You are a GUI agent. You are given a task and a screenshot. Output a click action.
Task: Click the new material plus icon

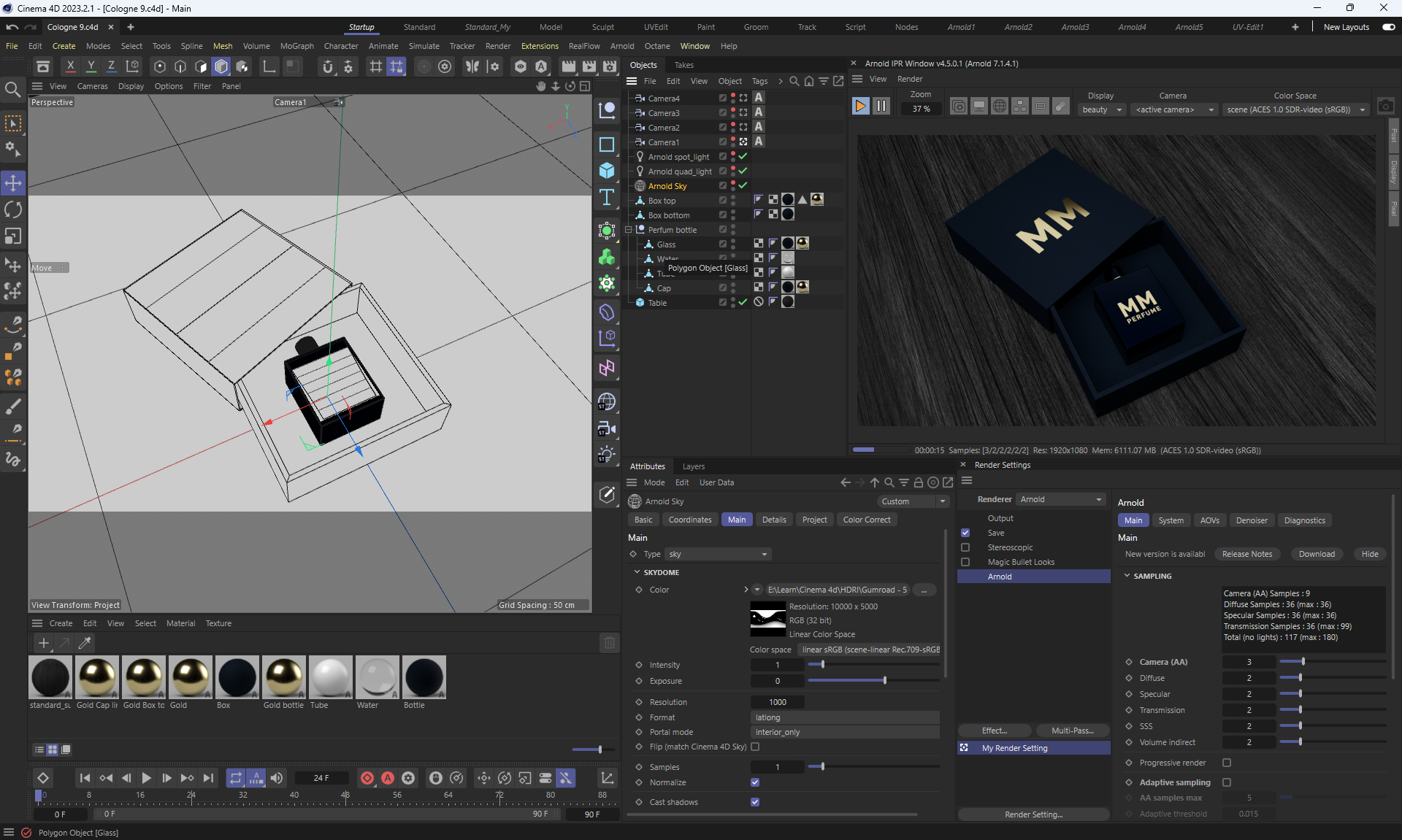[x=44, y=643]
